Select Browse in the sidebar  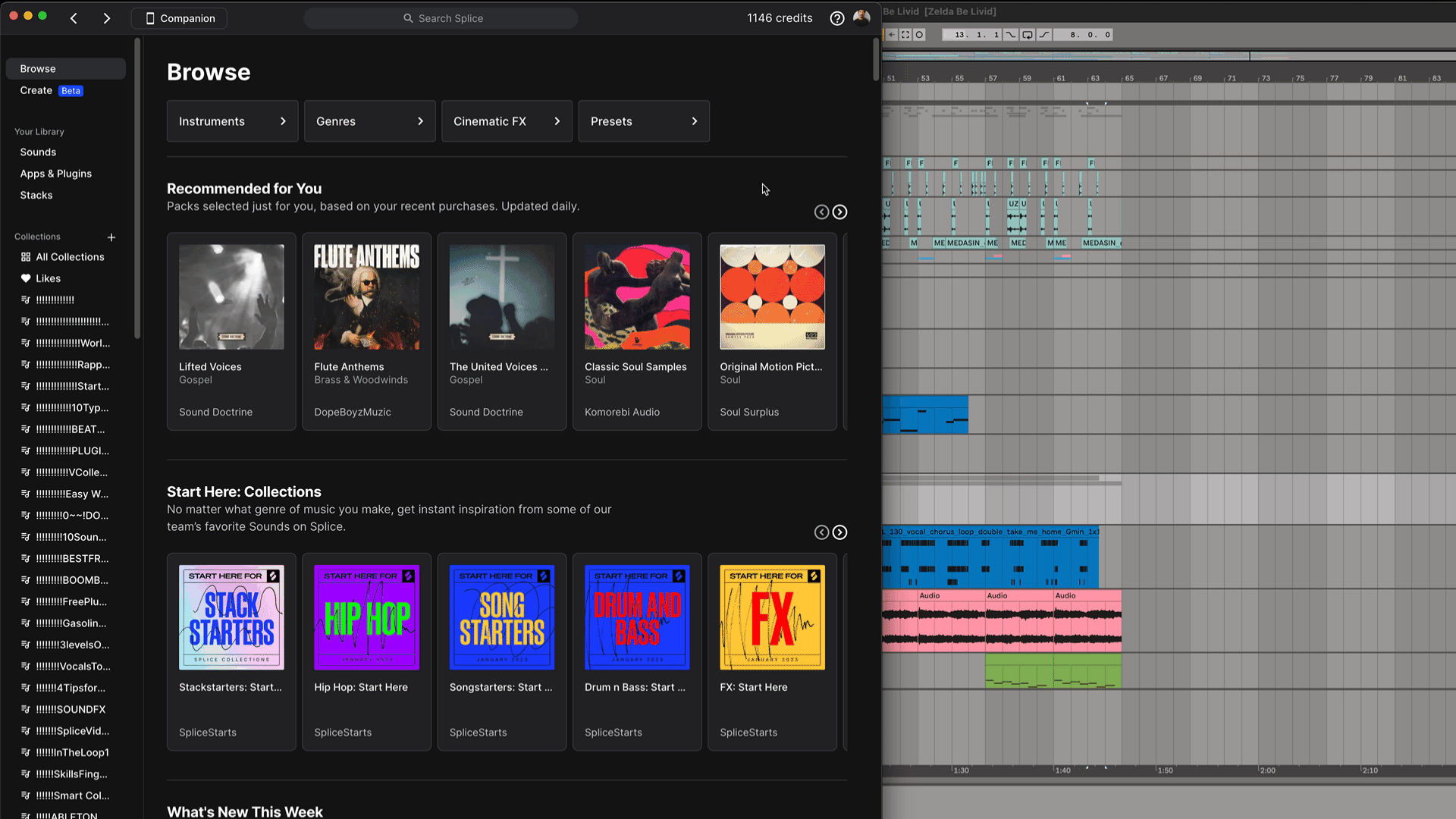[x=66, y=68]
